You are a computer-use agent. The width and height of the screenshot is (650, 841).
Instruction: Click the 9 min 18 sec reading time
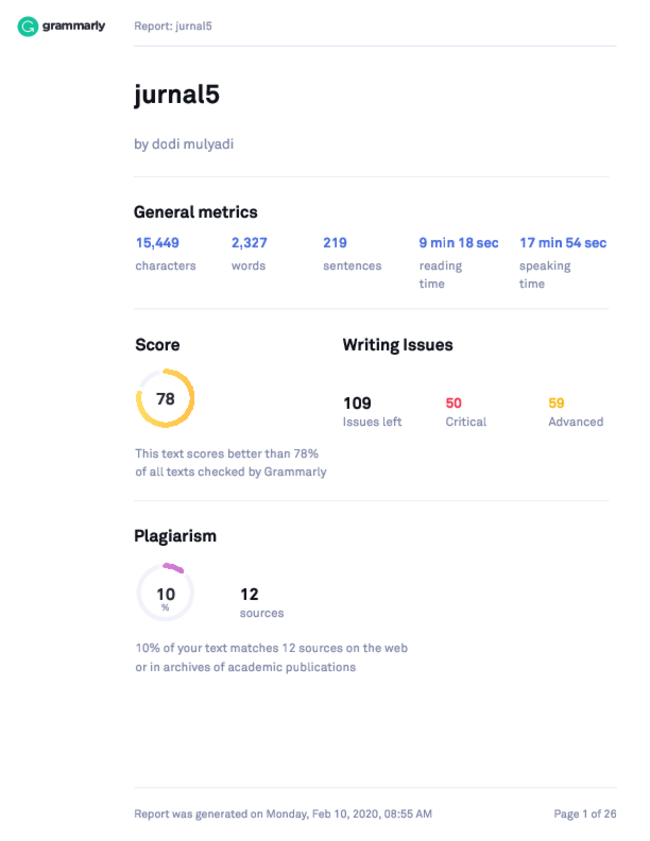(459, 243)
